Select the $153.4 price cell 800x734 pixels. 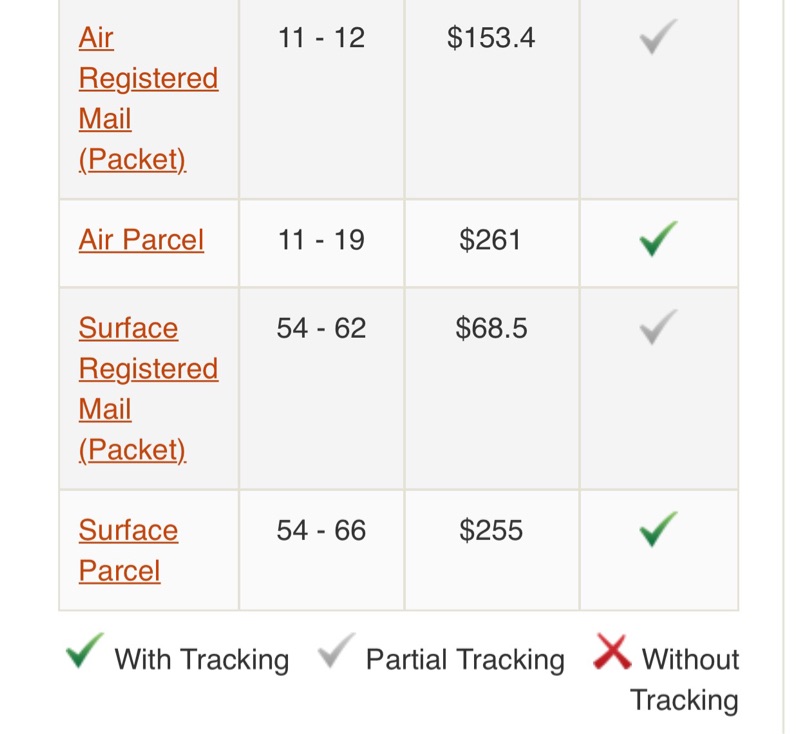pyautogui.click(x=491, y=38)
